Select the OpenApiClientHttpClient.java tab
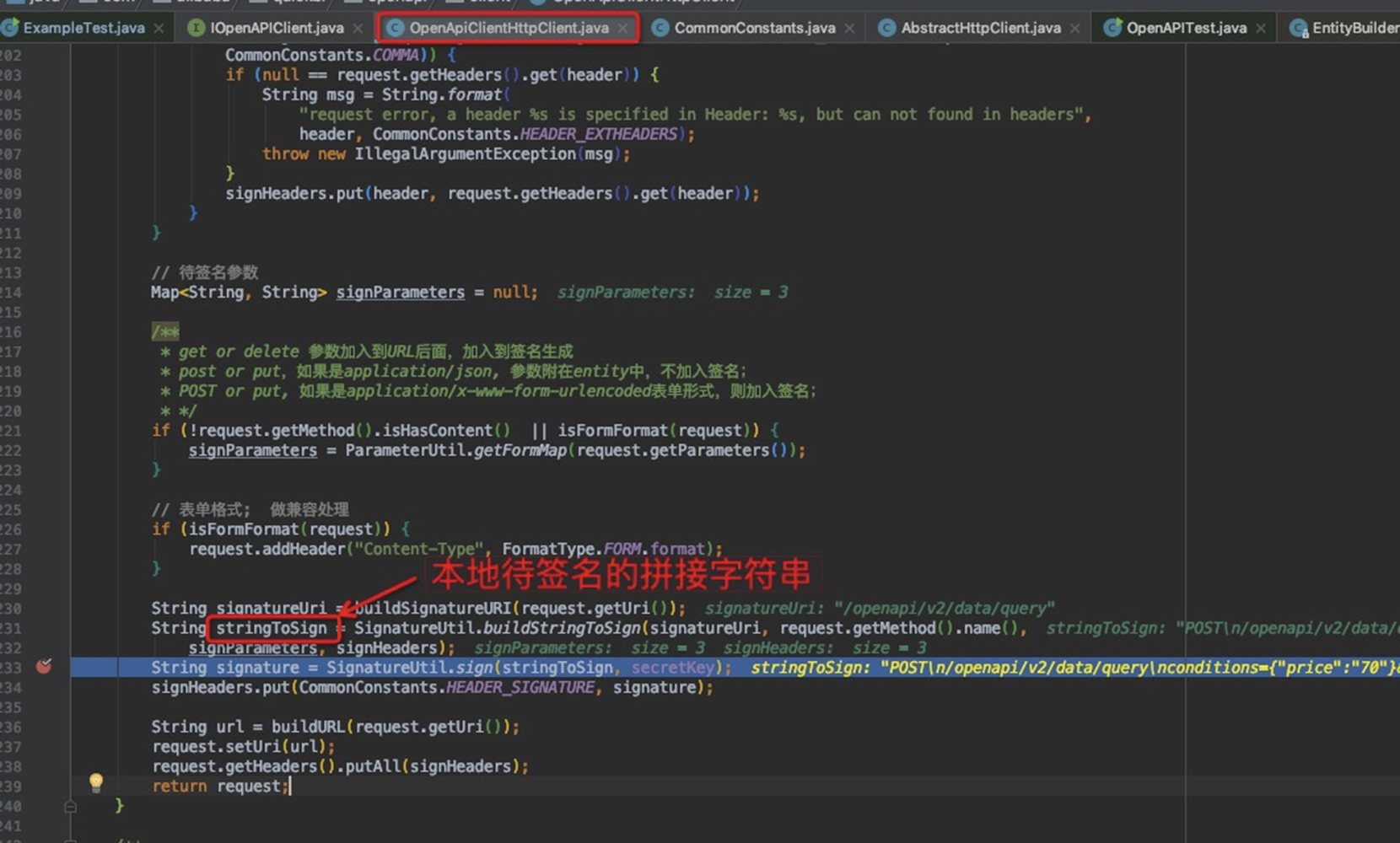Viewport: 1400px width, 843px height. (509, 28)
